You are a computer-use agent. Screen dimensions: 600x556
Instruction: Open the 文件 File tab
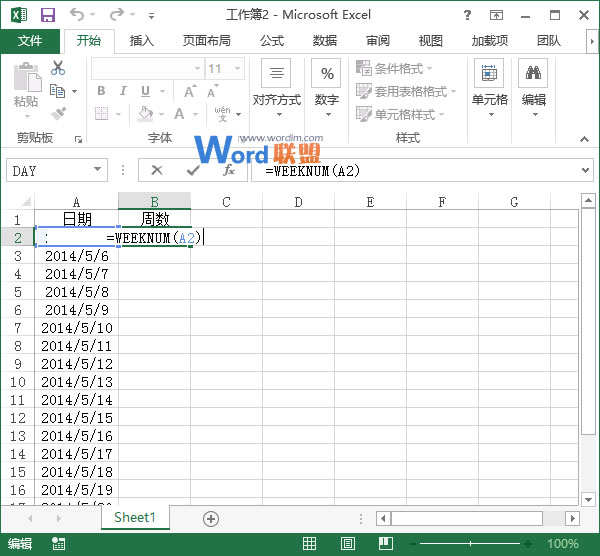[30, 41]
